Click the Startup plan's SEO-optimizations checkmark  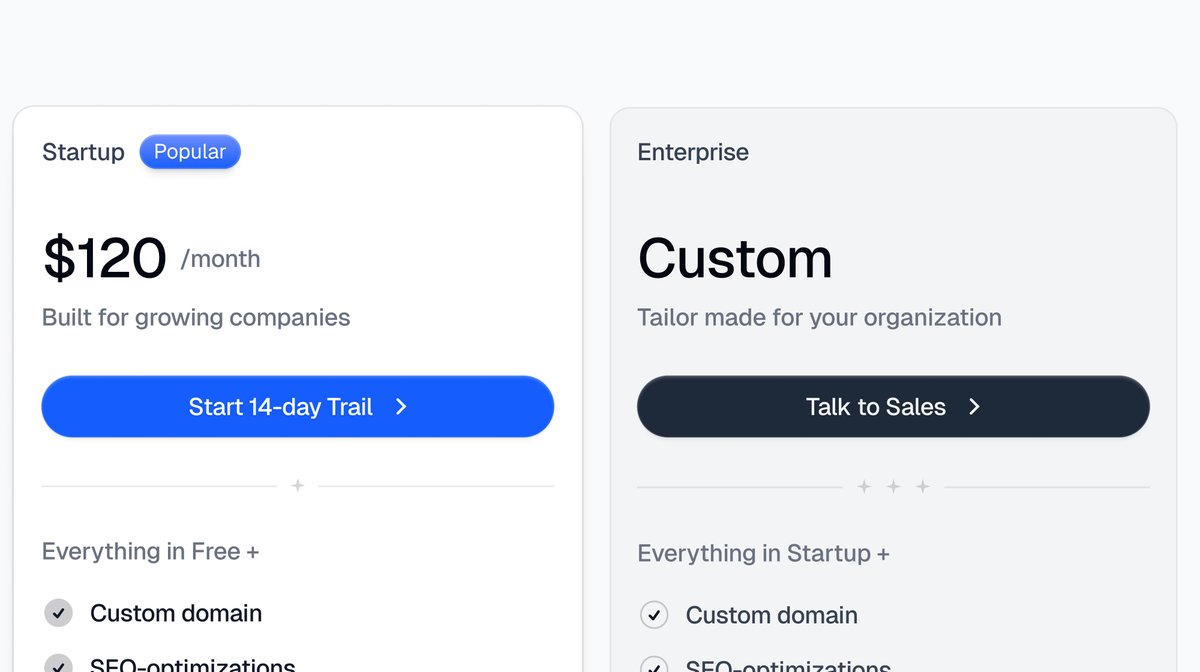[x=59, y=664]
